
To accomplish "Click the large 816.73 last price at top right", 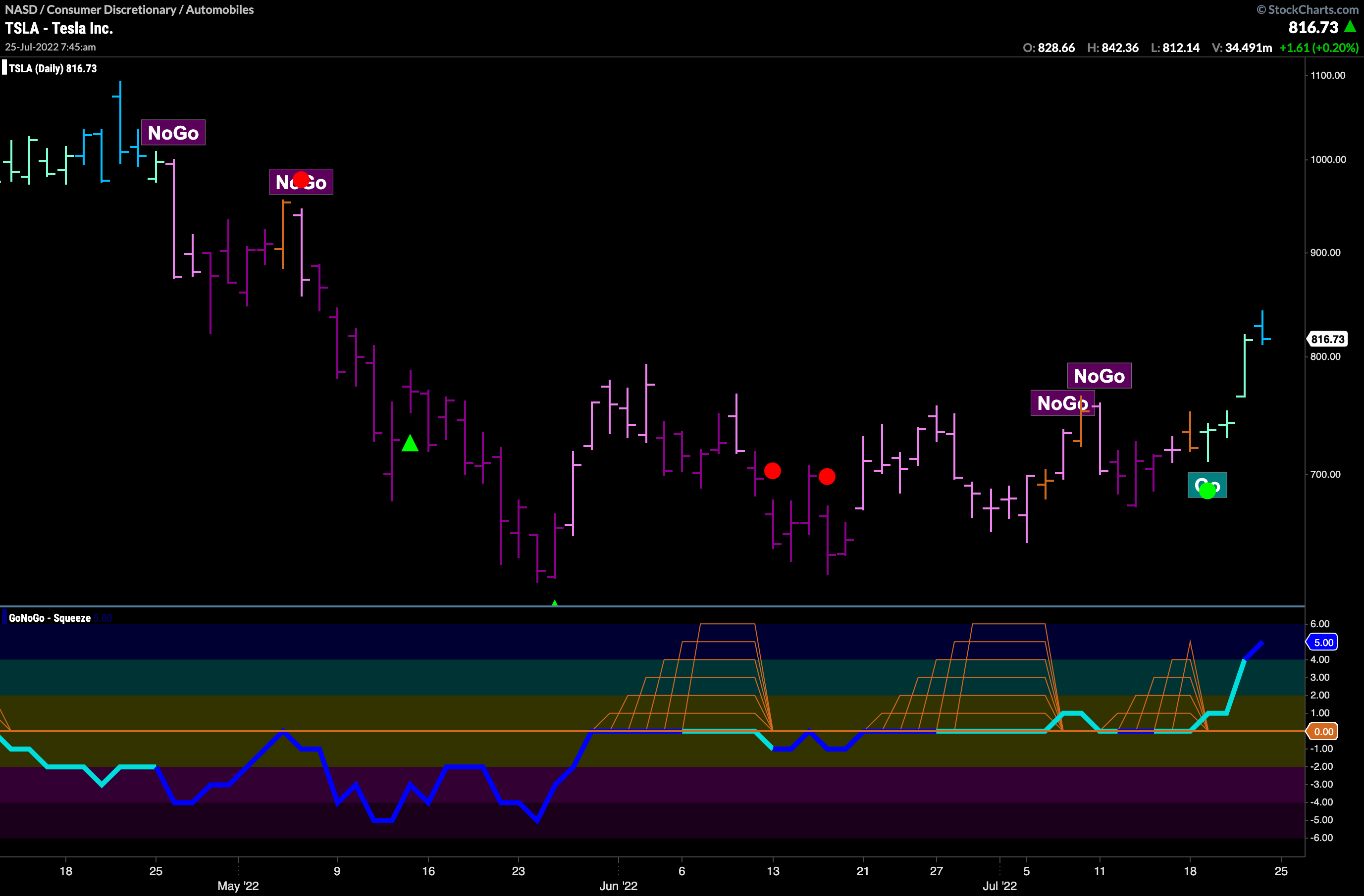I will click(1313, 27).
